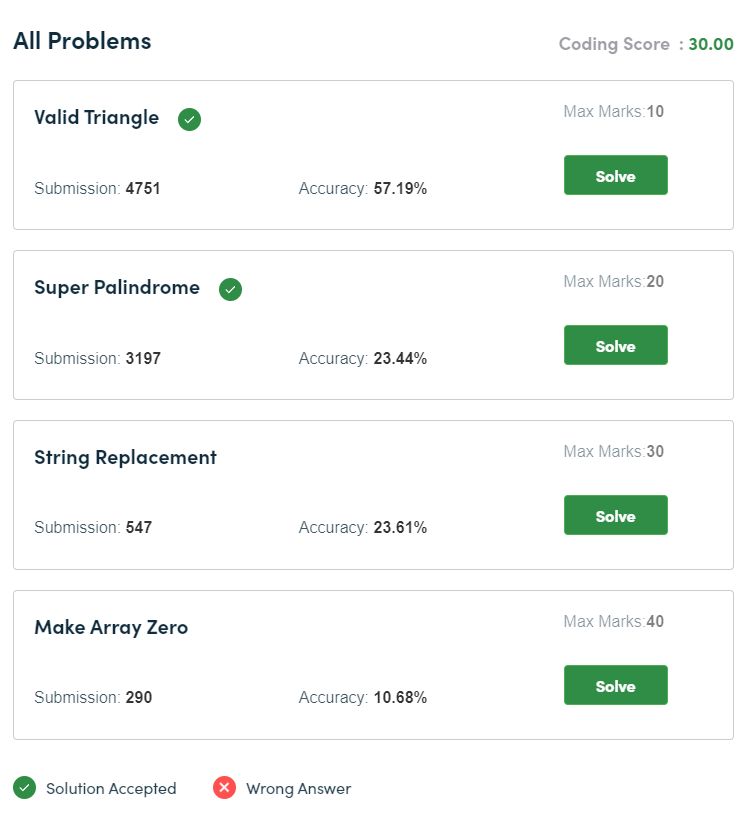Click the Wrong Answer legend label

[x=299, y=789]
